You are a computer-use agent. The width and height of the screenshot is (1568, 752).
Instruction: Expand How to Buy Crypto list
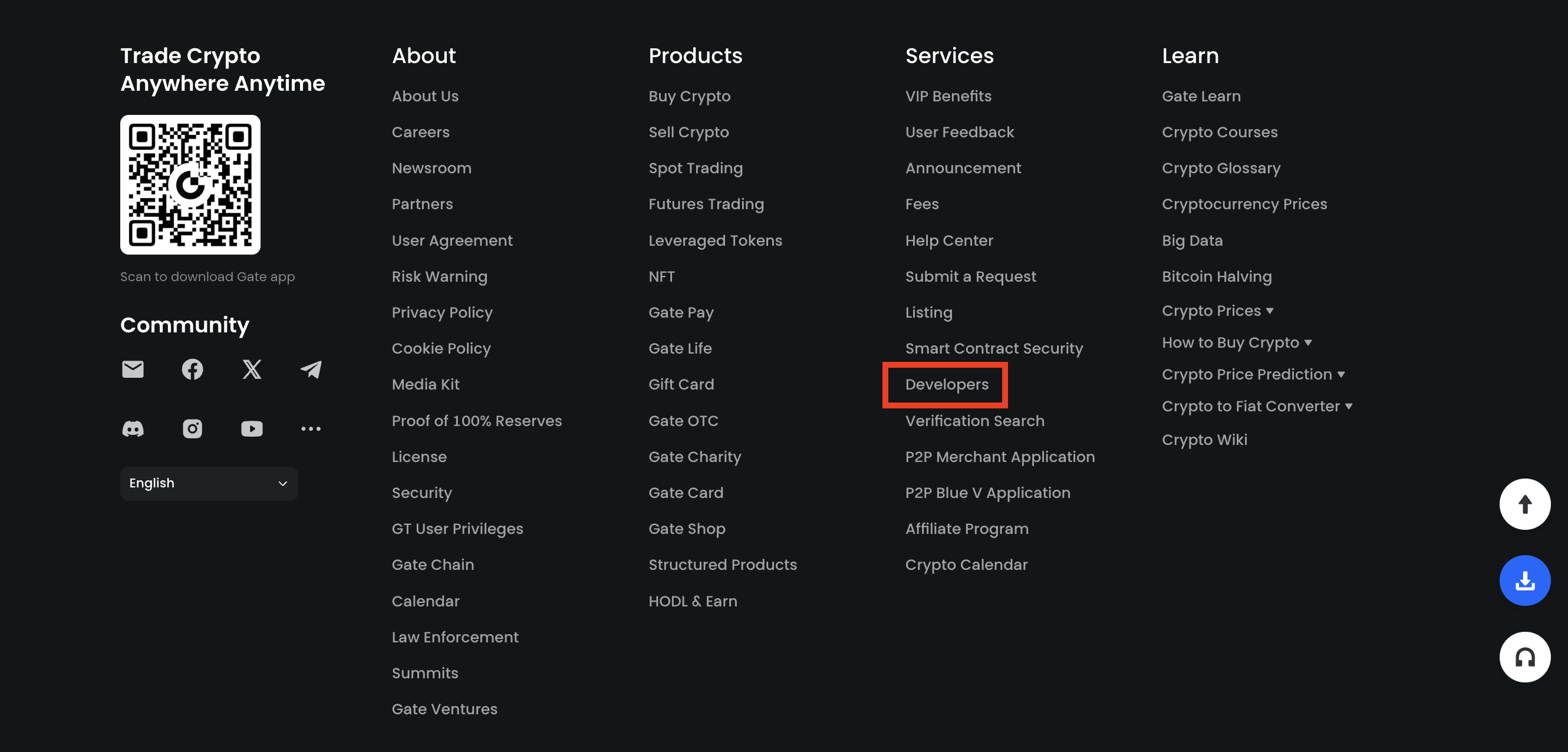(1236, 342)
